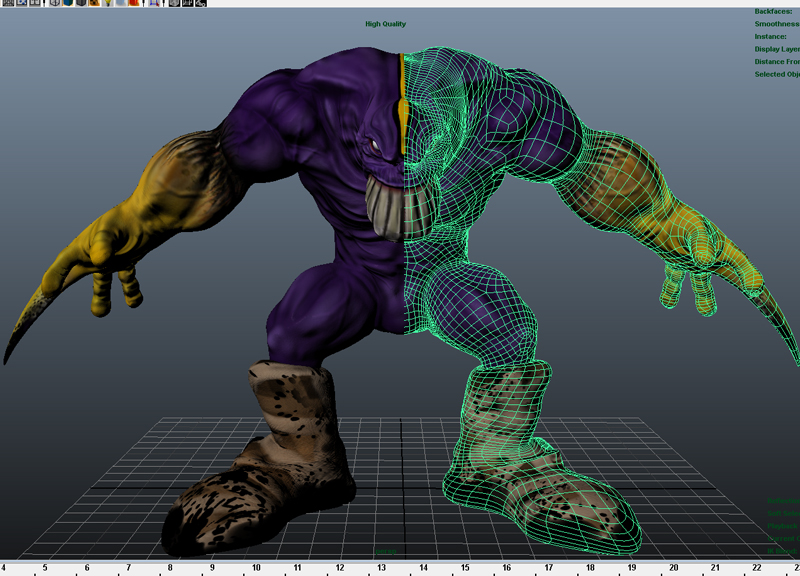
Task: Jump to frame 11 on the timeline
Action: pyautogui.click(x=297, y=568)
